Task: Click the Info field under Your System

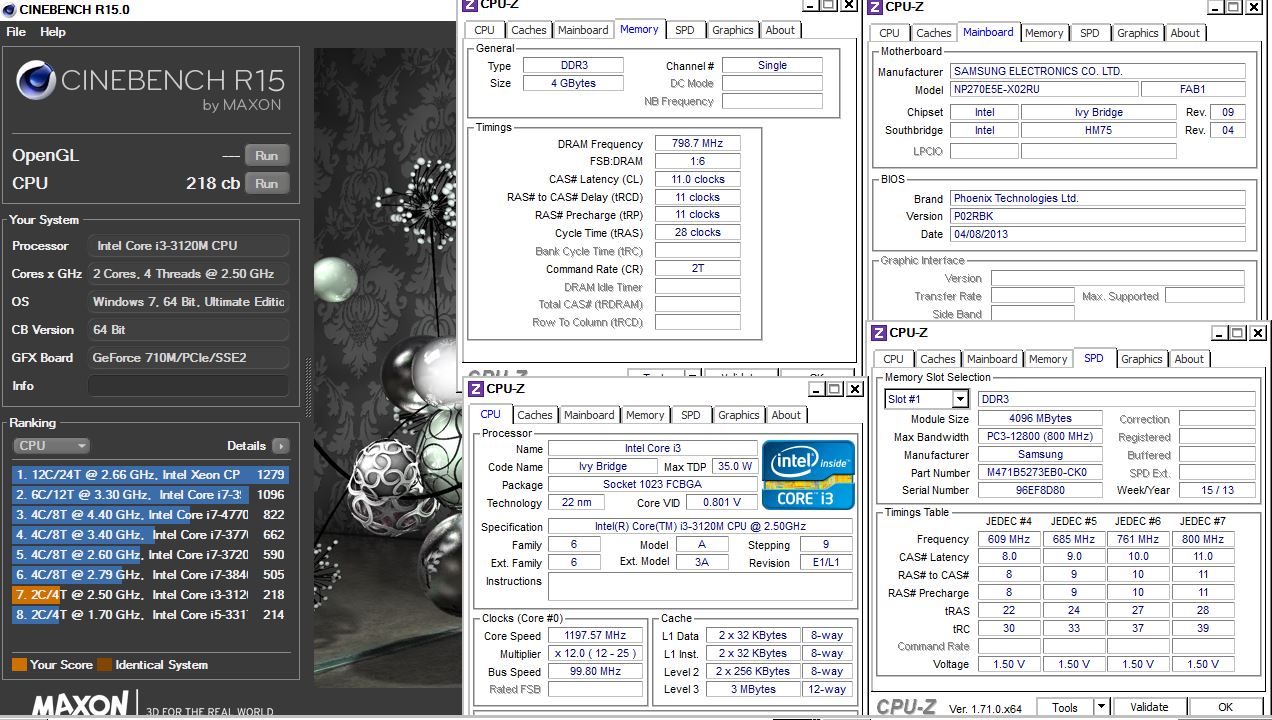Action: [188, 386]
